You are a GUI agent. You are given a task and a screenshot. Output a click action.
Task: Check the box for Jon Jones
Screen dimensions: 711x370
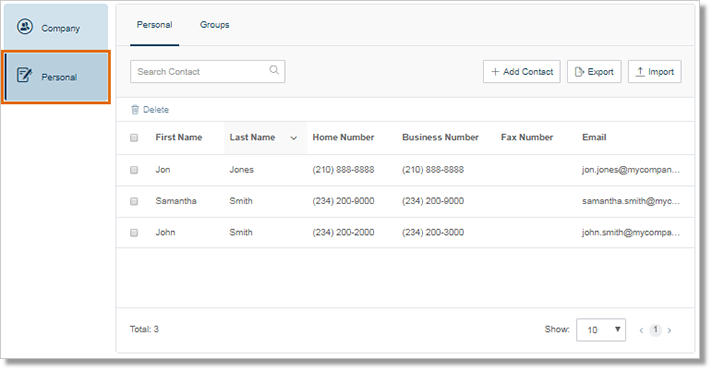[x=134, y=170]
